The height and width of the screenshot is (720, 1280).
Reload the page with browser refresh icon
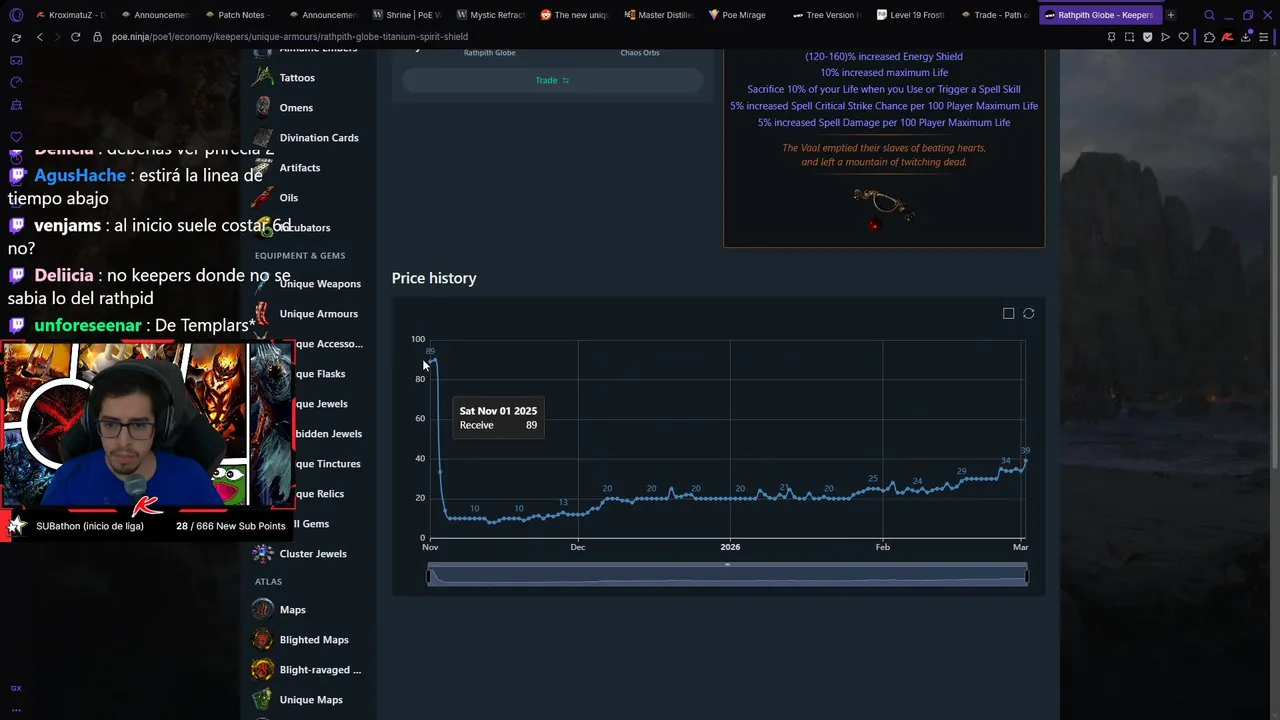pyautogui.click(x=75, y=37)
